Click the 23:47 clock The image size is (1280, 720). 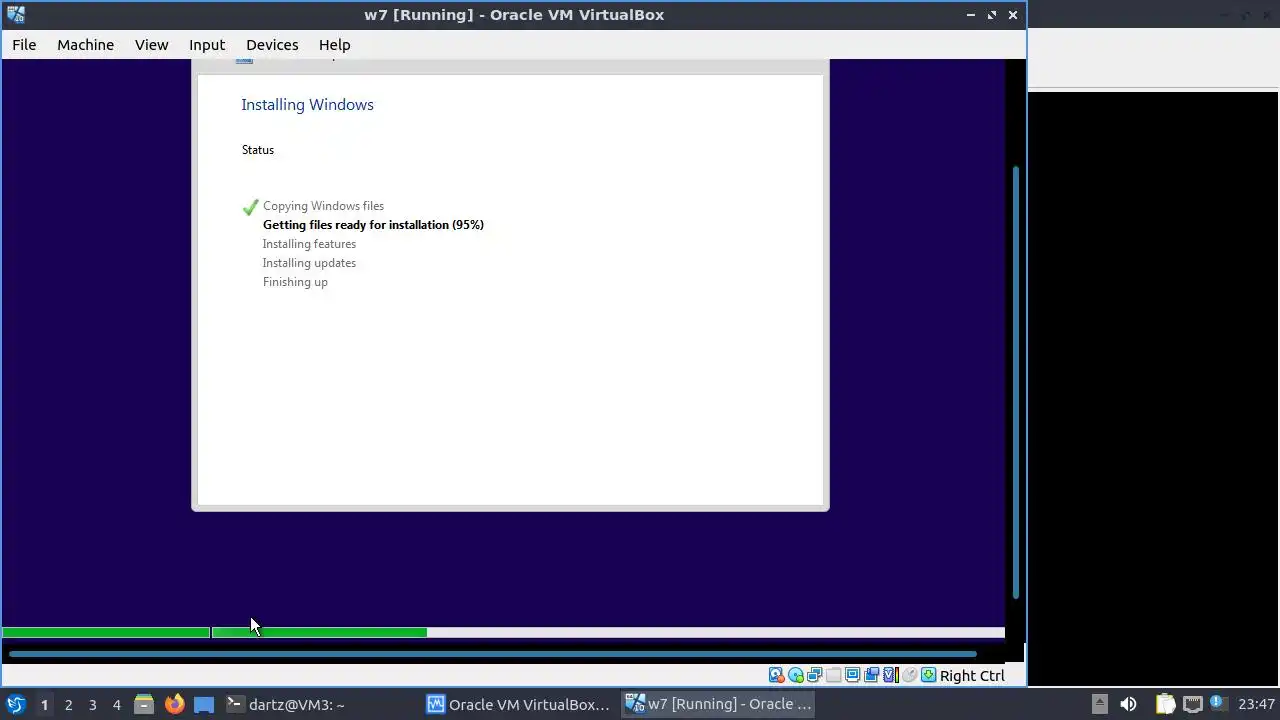pyautogui.click(x=1256, y=704)
